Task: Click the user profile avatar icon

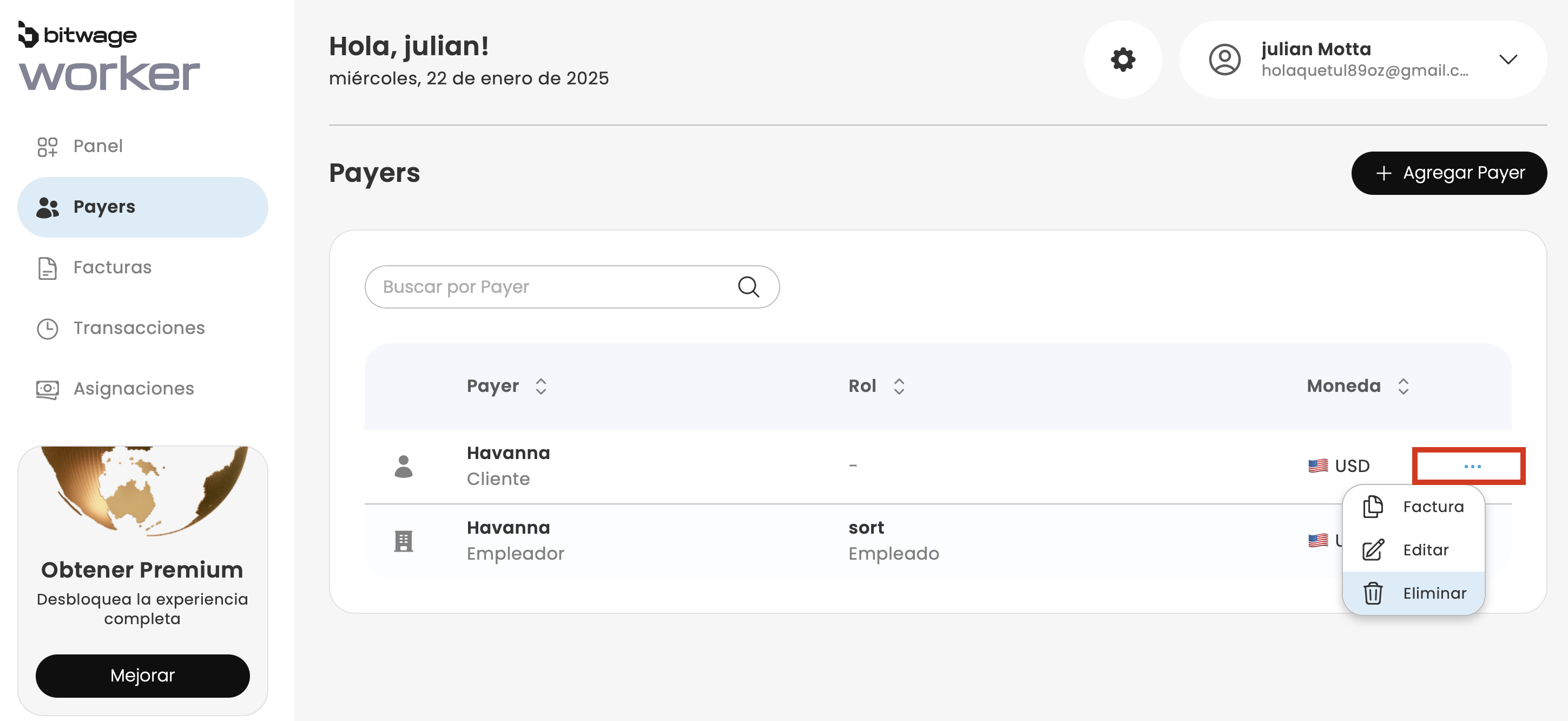Action: click(x=1224, y=60)
